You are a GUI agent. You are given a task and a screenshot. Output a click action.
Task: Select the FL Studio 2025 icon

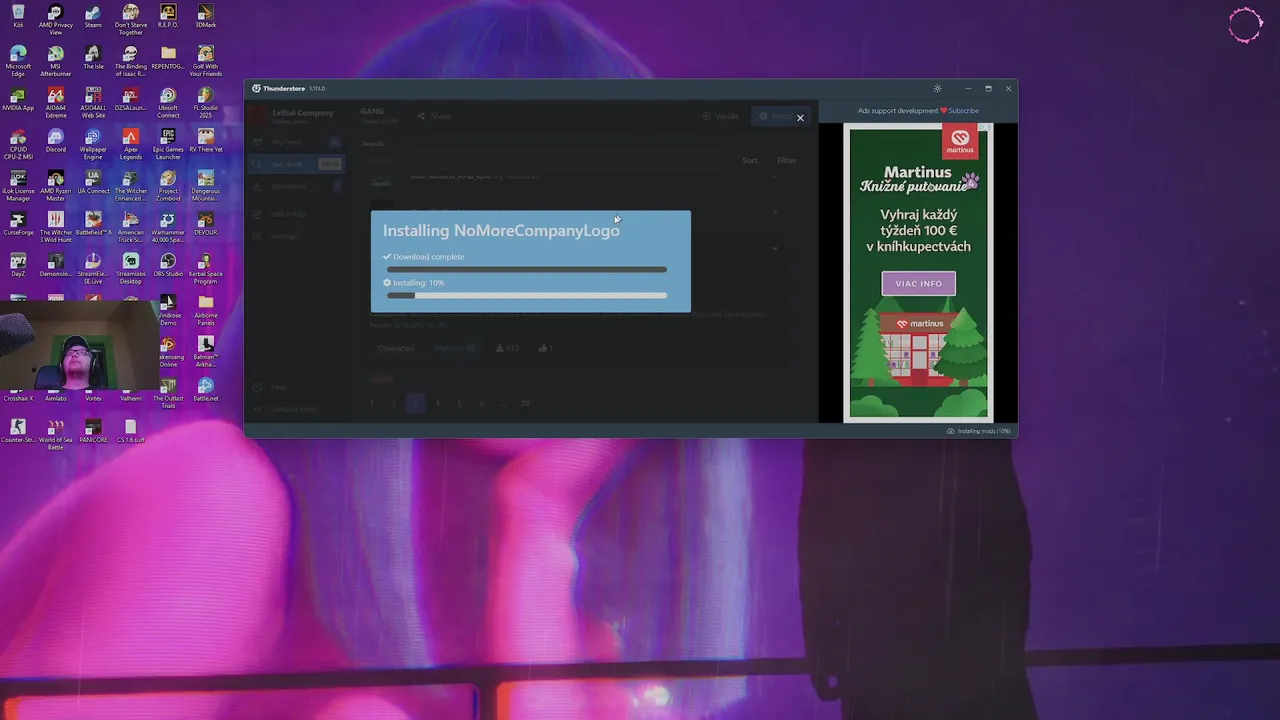pyautogui.click(x=206, y=103)
